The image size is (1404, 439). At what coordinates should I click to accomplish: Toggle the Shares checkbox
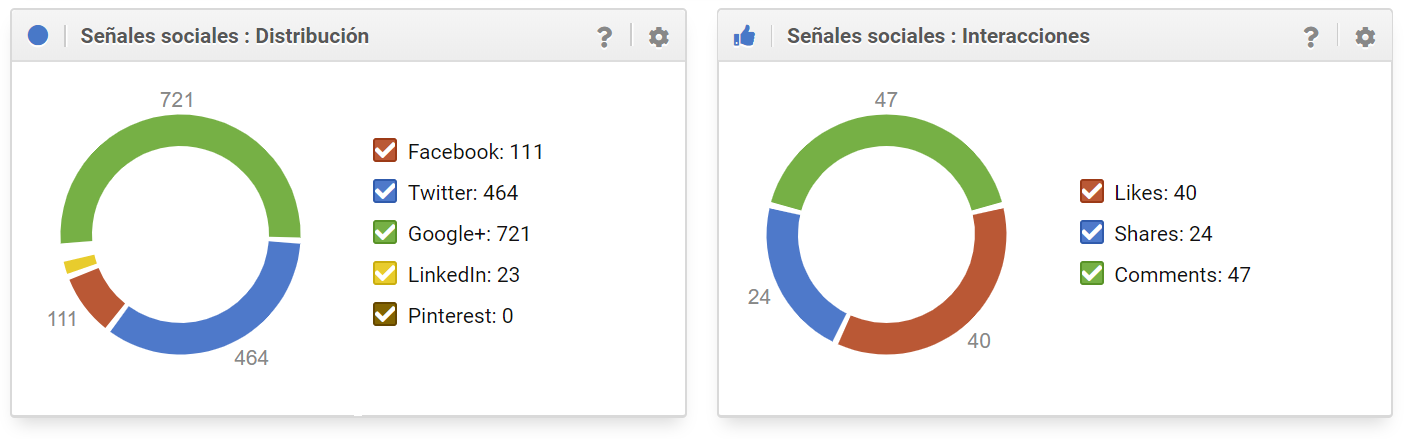click(x=1092, y=233)
